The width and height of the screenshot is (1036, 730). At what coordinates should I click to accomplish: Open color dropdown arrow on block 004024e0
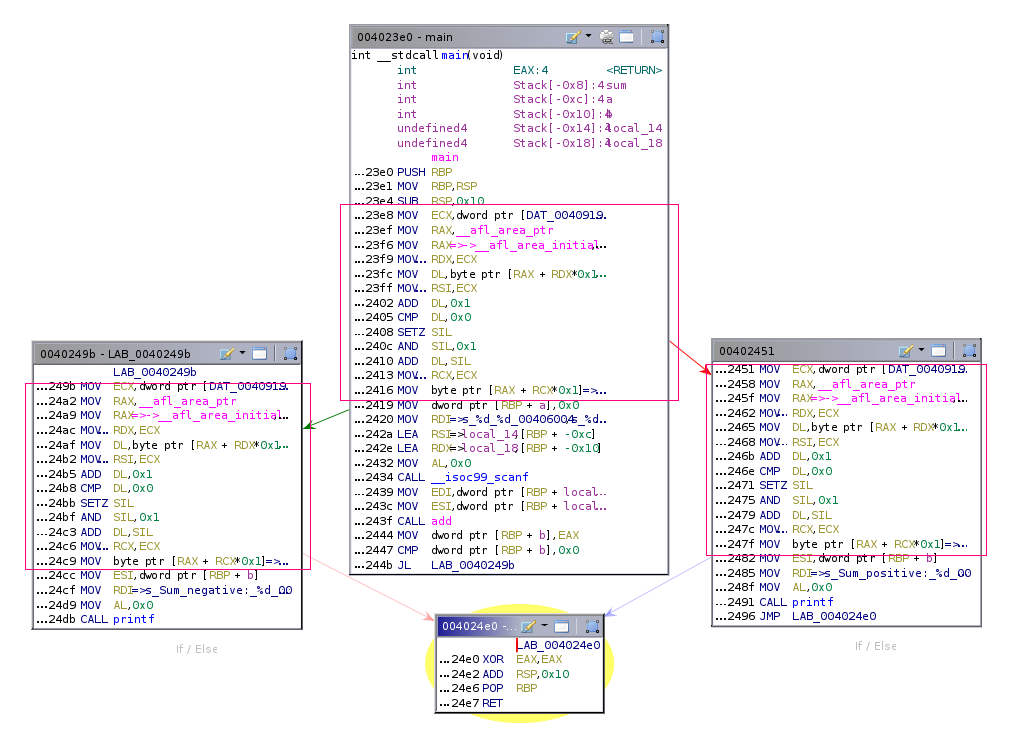[x=544, y=626]
